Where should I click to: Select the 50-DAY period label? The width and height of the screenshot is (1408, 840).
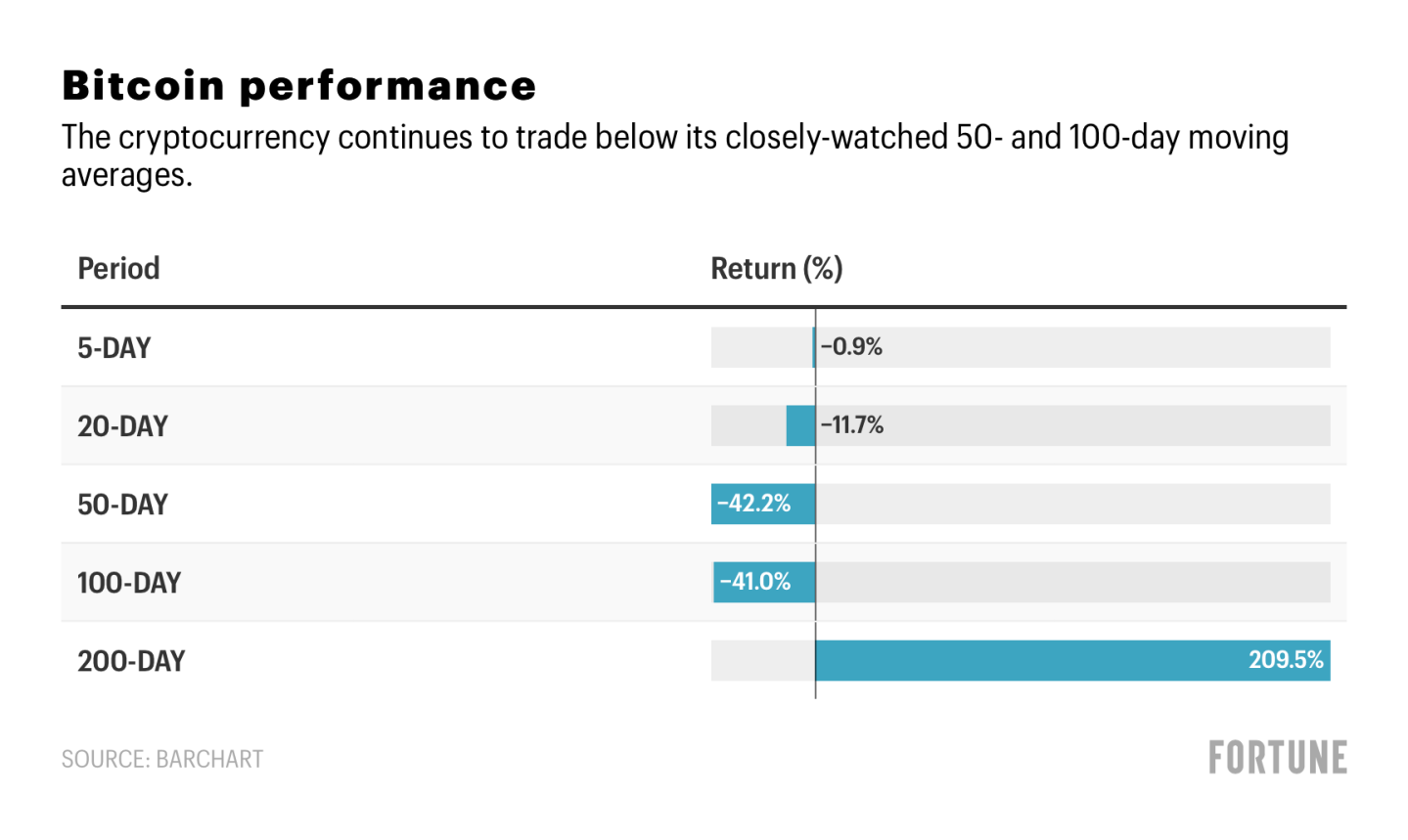(123, 505)
